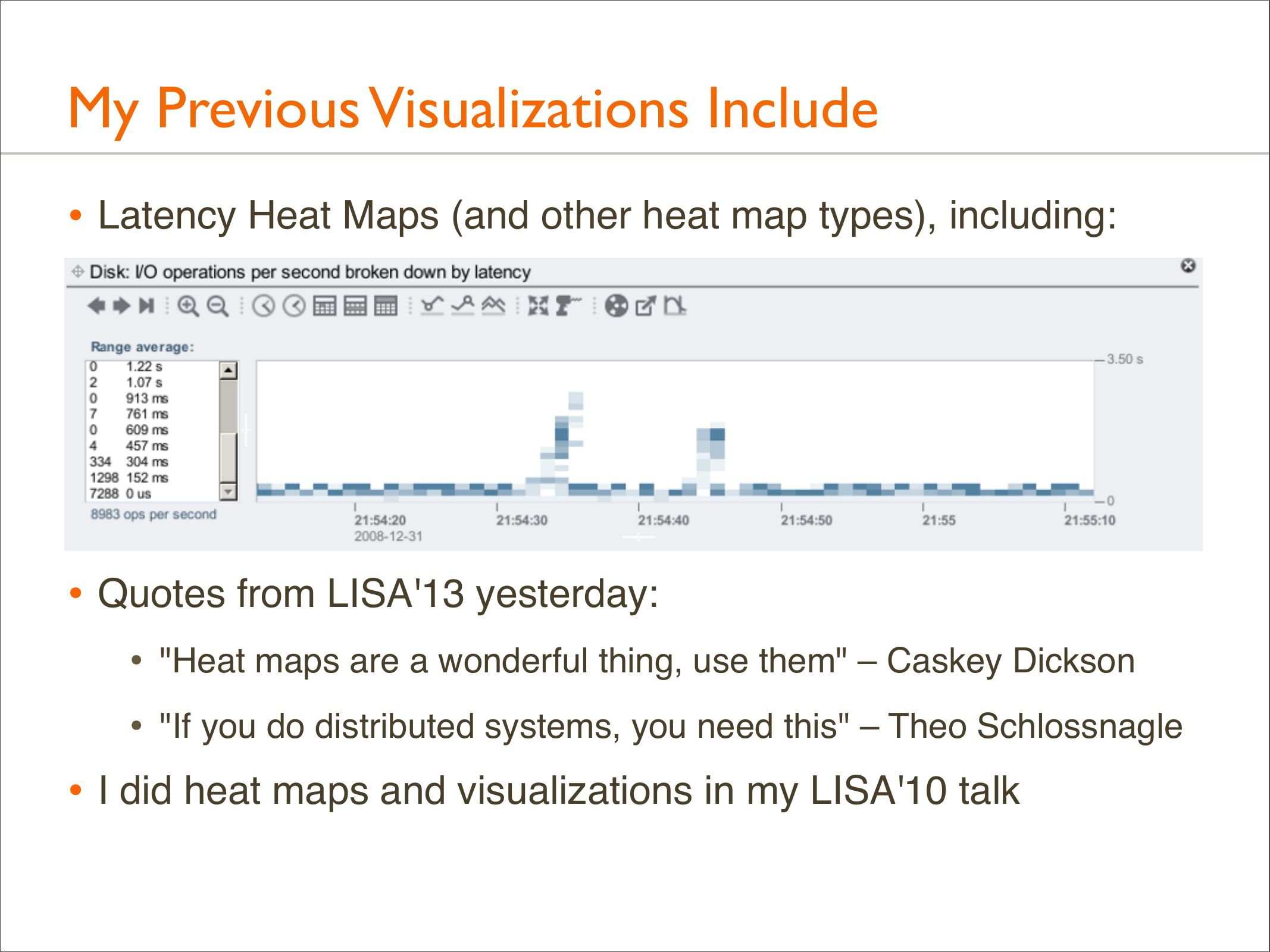Screen dimensions: 1270x952
Task: Close the Disk I/O panel
Action: pyautogui.click(x=1188, y=266)
